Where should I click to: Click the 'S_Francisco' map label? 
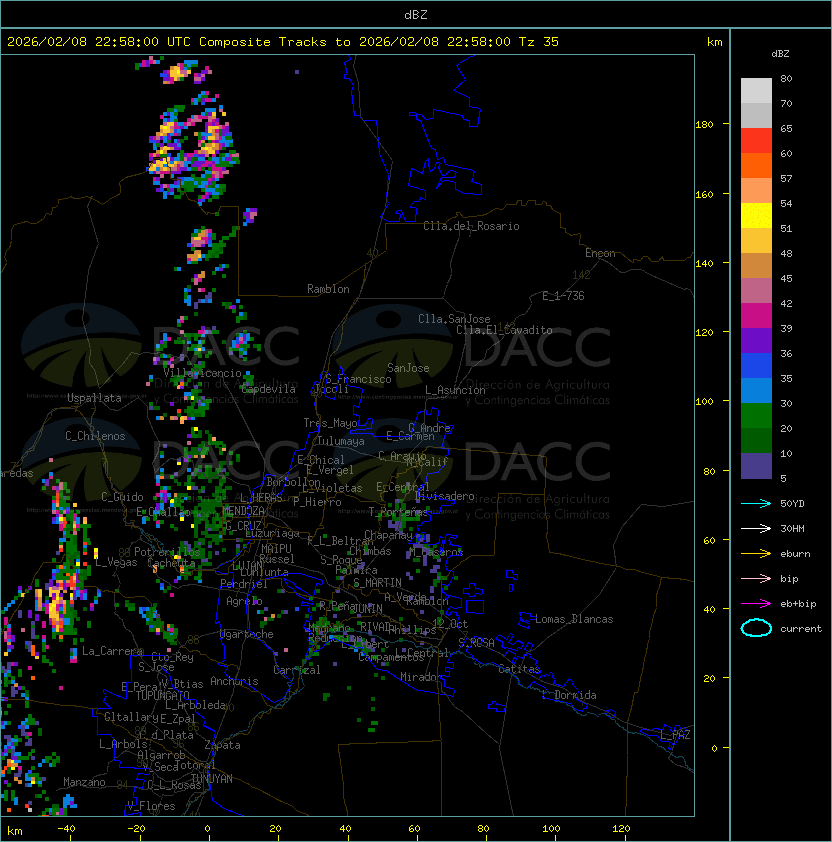(358, 379)
